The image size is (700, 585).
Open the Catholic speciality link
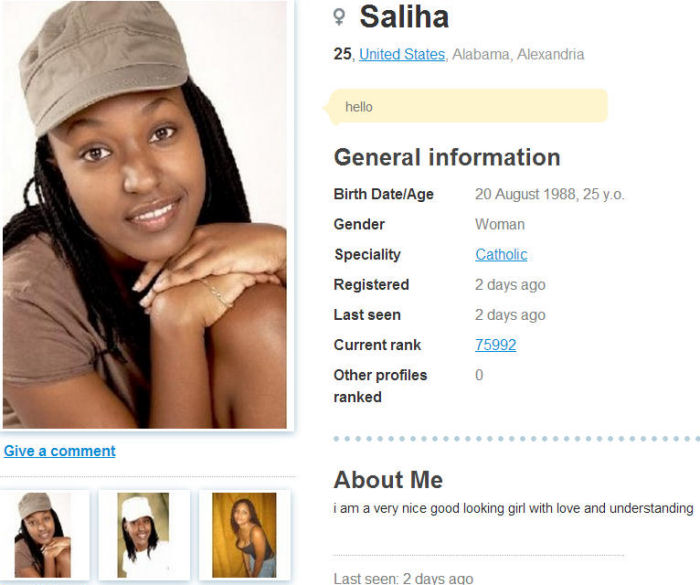tap(501, 255)
